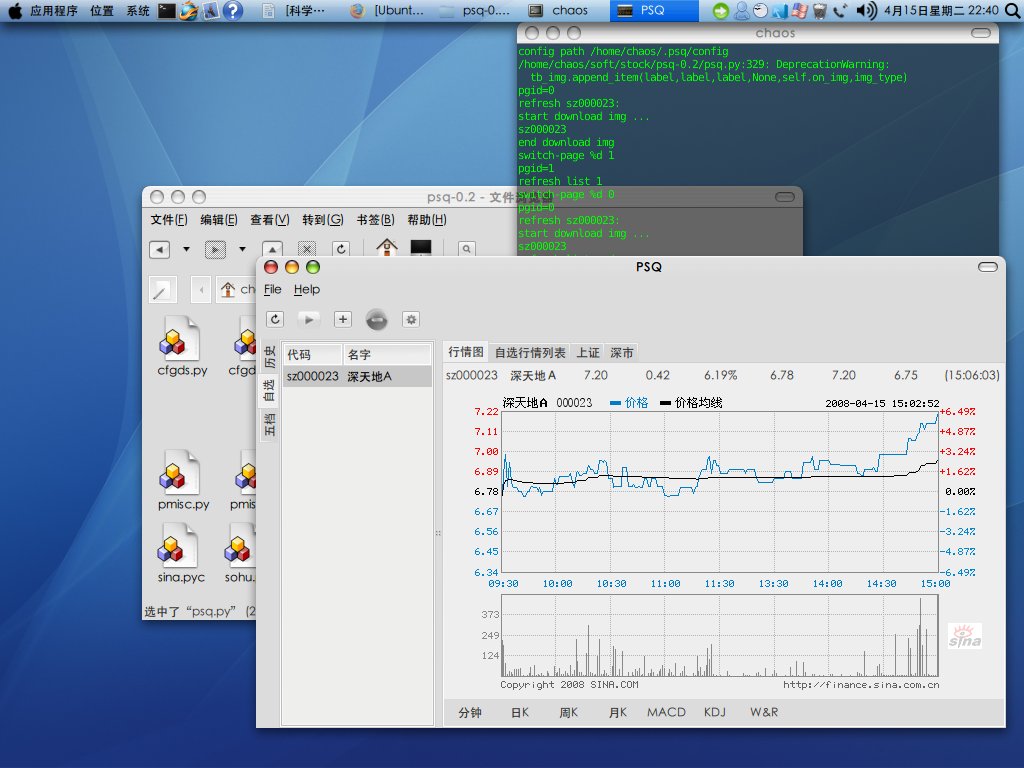
Task: Click the clock 4月15日星期二 22:40
Action: 941,10
